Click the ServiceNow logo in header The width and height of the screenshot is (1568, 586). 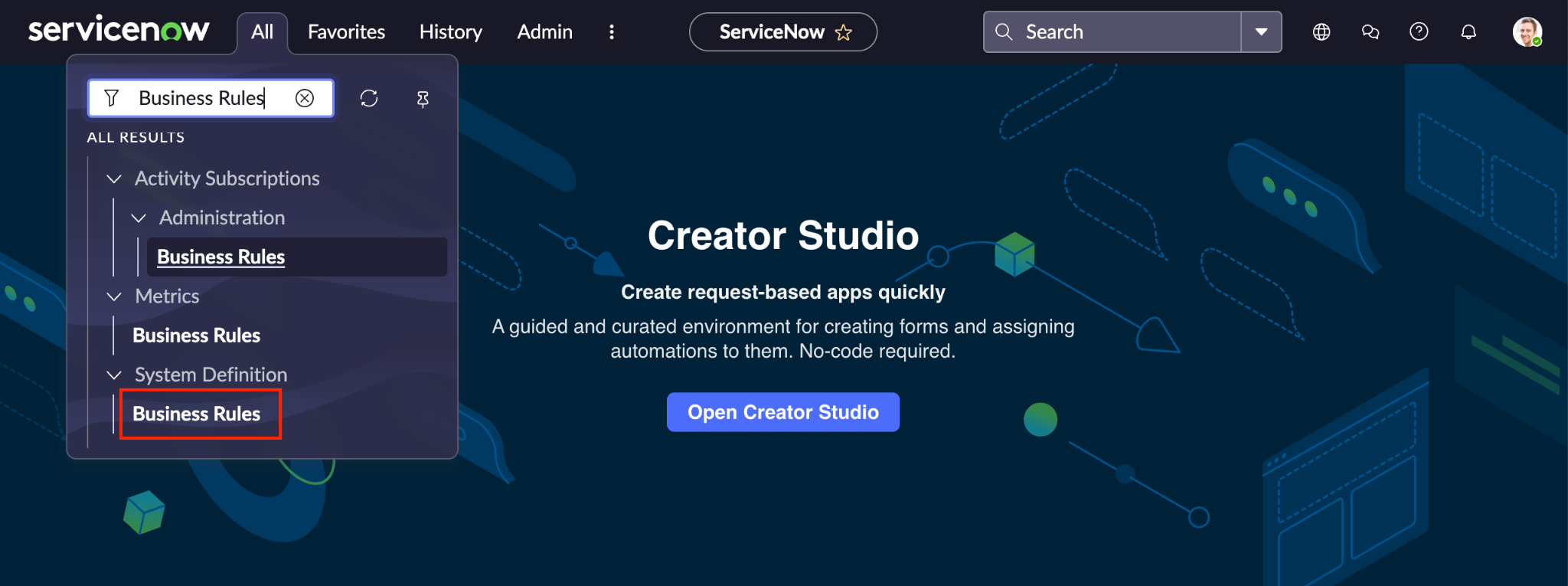(x=119, y=31)
